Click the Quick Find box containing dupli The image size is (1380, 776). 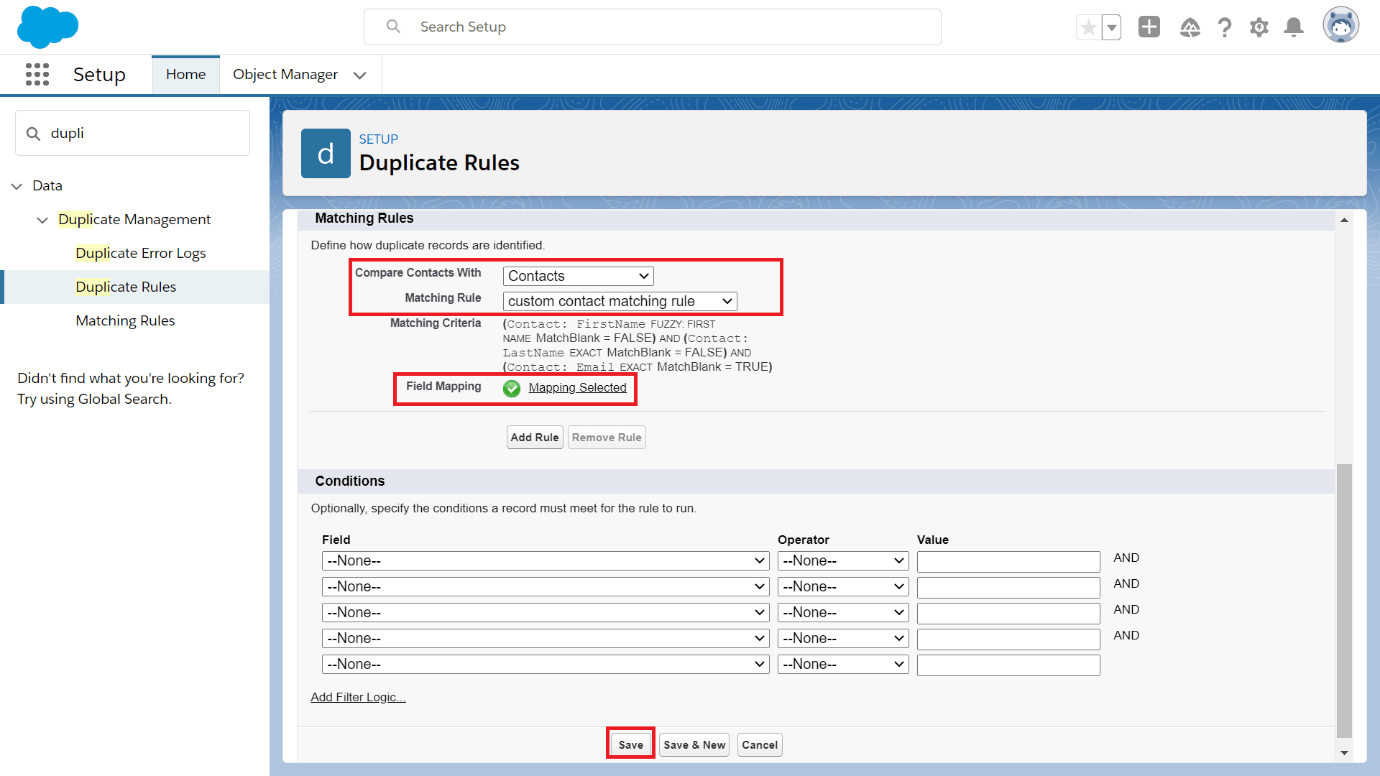point(132,133)
